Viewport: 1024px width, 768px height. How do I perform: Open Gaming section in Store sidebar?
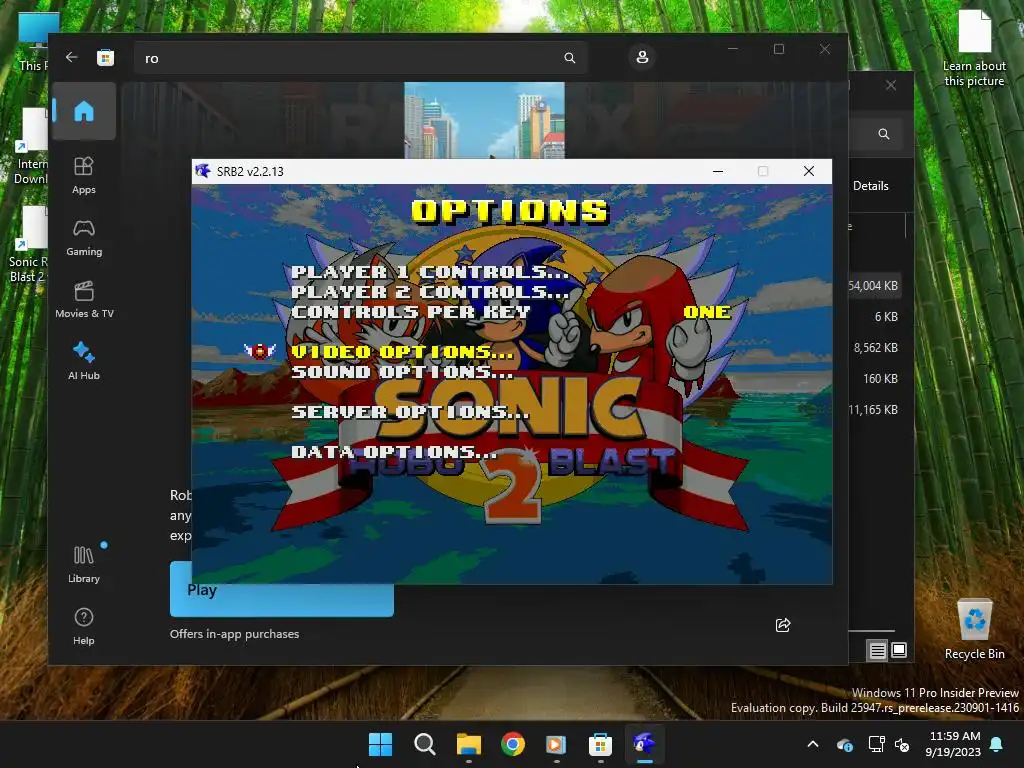(84, 237)
